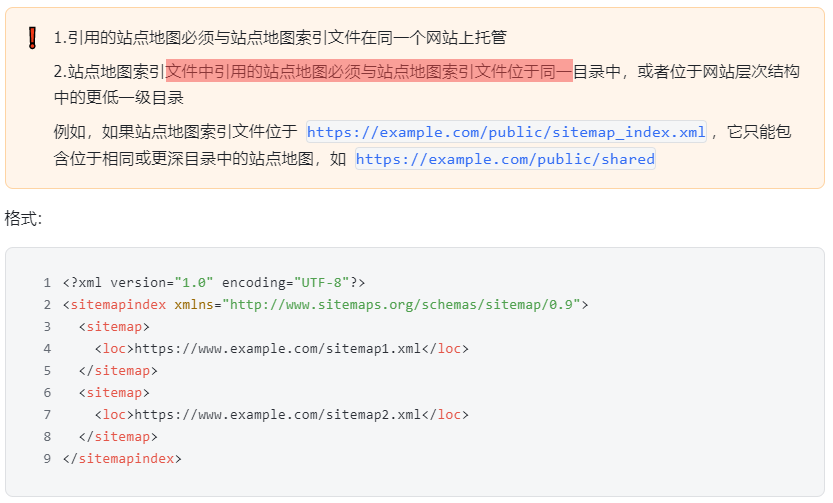Click the 格式: label above the code block
The image size is (833, 503).
pos(23,218)
